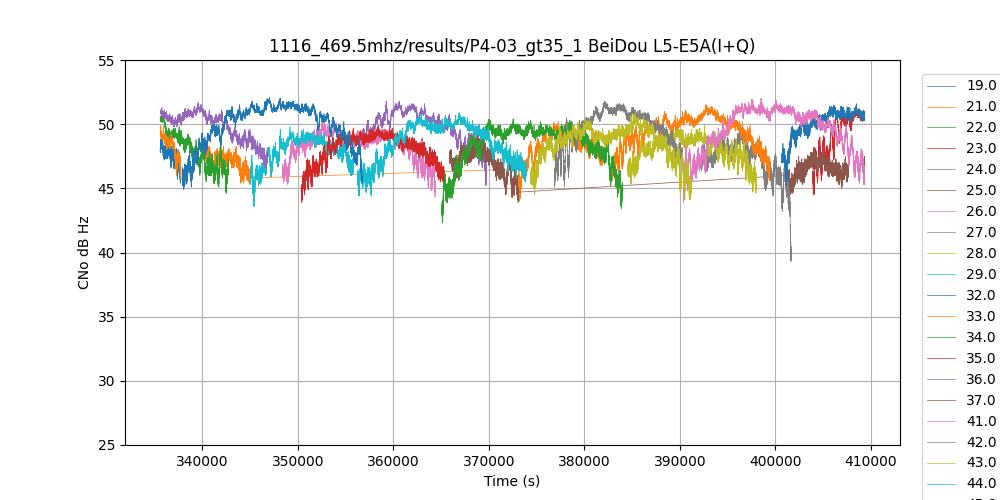Select the 21.0 legend line marker

tap(942, 106)
